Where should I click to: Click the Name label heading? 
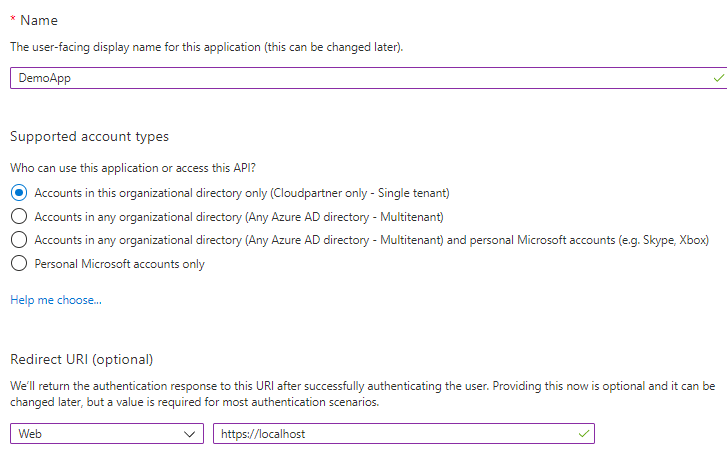click(40, 21)
